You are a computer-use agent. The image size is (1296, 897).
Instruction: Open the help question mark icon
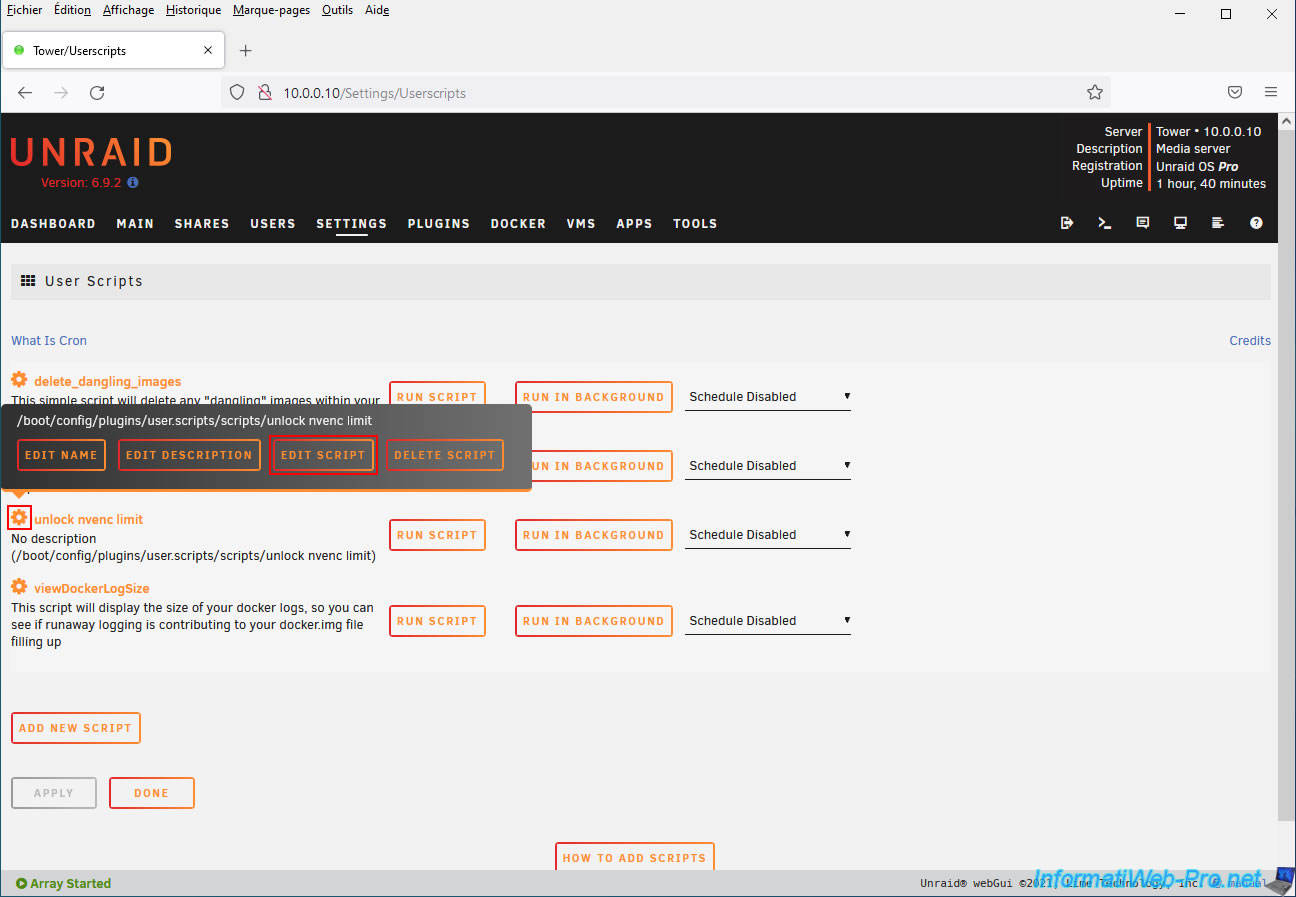coord(1256,223)
